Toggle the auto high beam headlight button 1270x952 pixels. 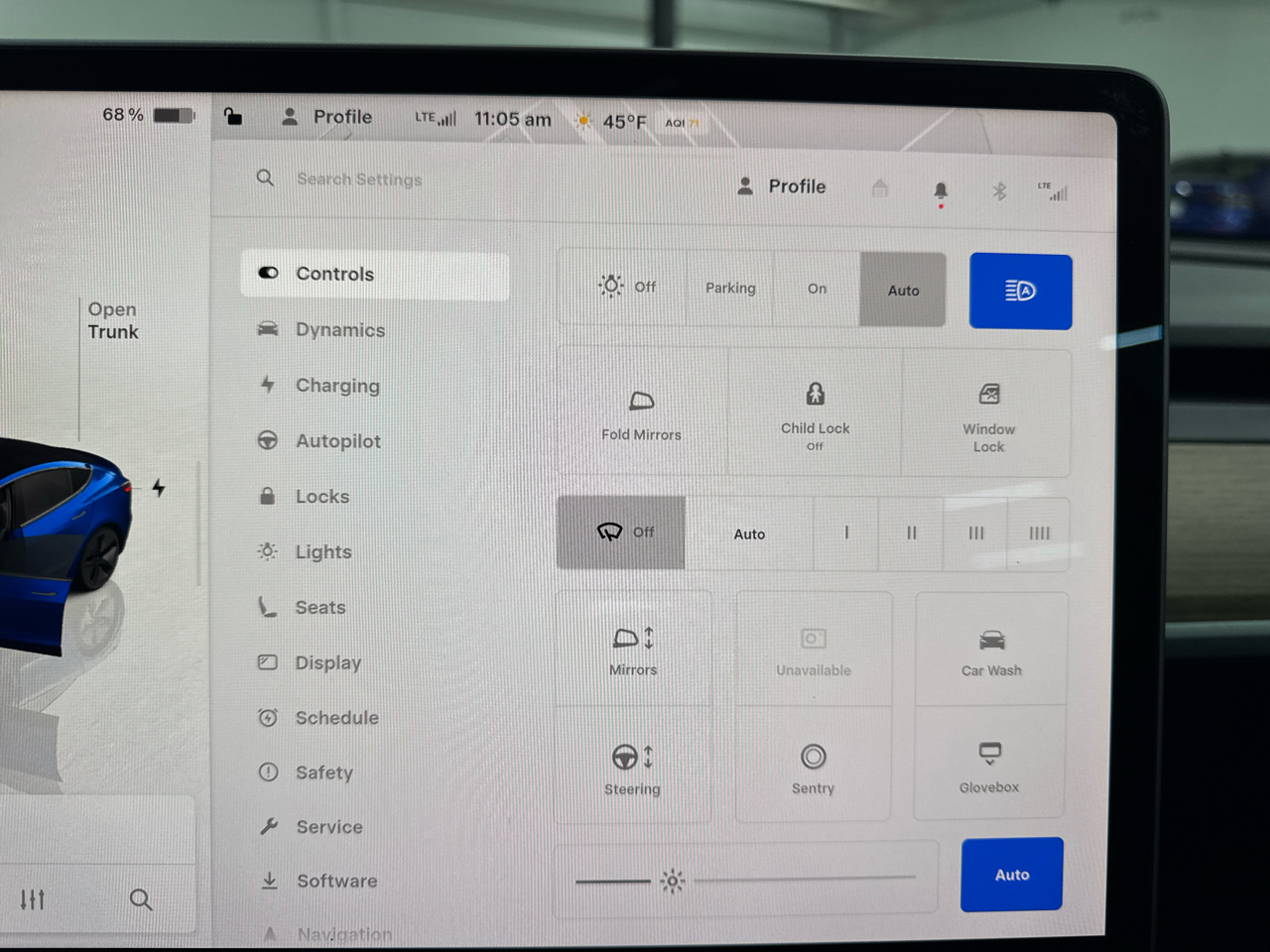pyautogui.click(x=1020, y=292)
